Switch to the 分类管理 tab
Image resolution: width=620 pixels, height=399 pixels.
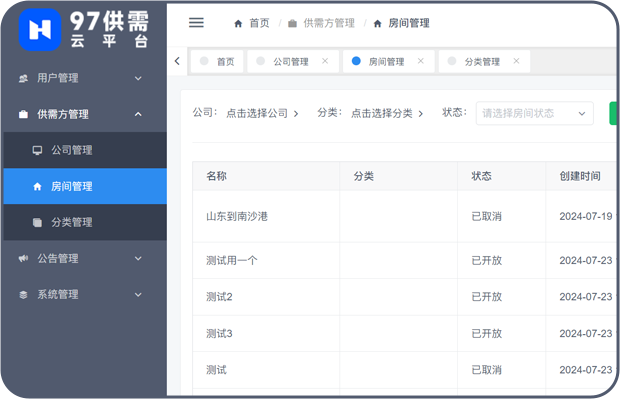484,61
